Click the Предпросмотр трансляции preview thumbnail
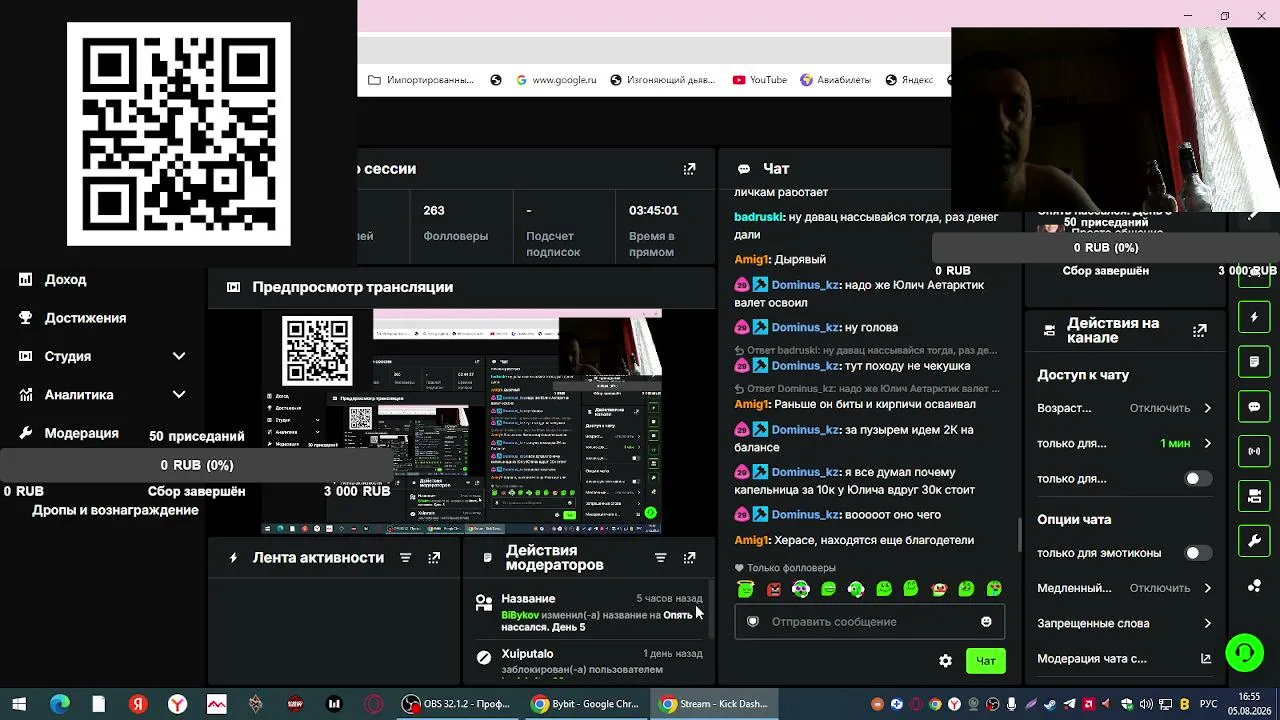 (x=462, y=421)
